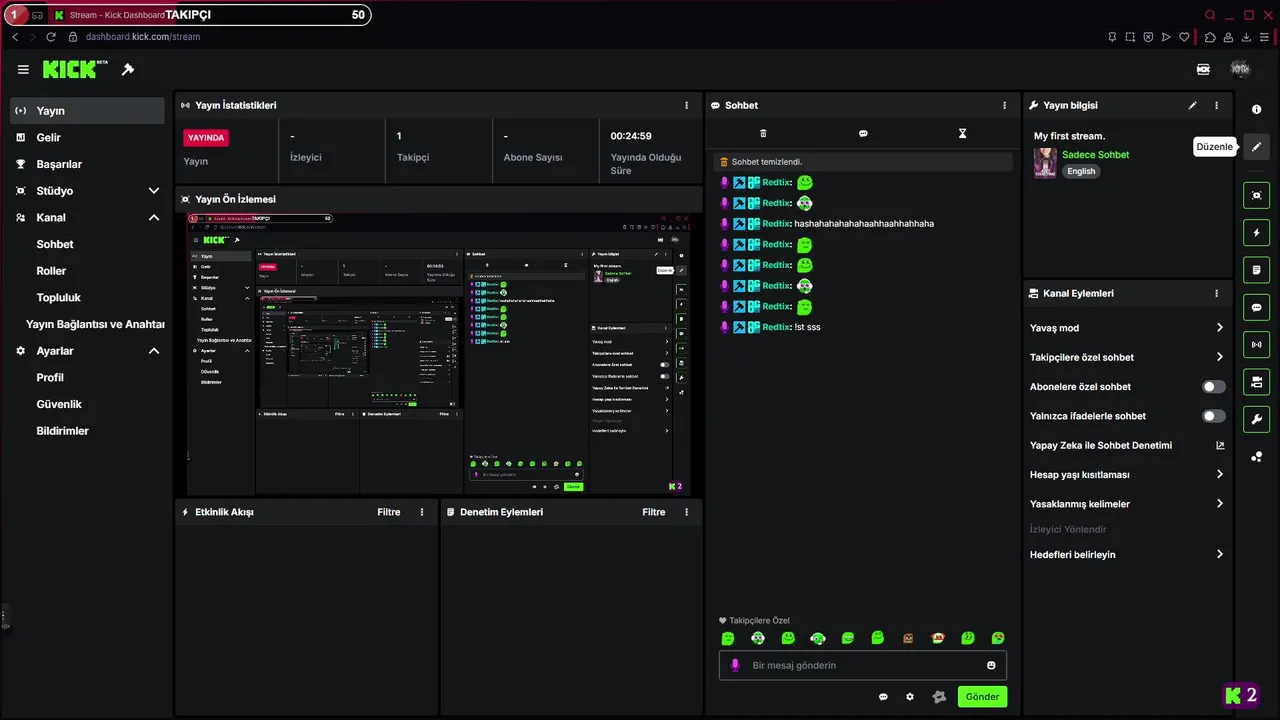Click the MOD icon beside the avatar
1280x720 pixels.
click(1203, 69)
